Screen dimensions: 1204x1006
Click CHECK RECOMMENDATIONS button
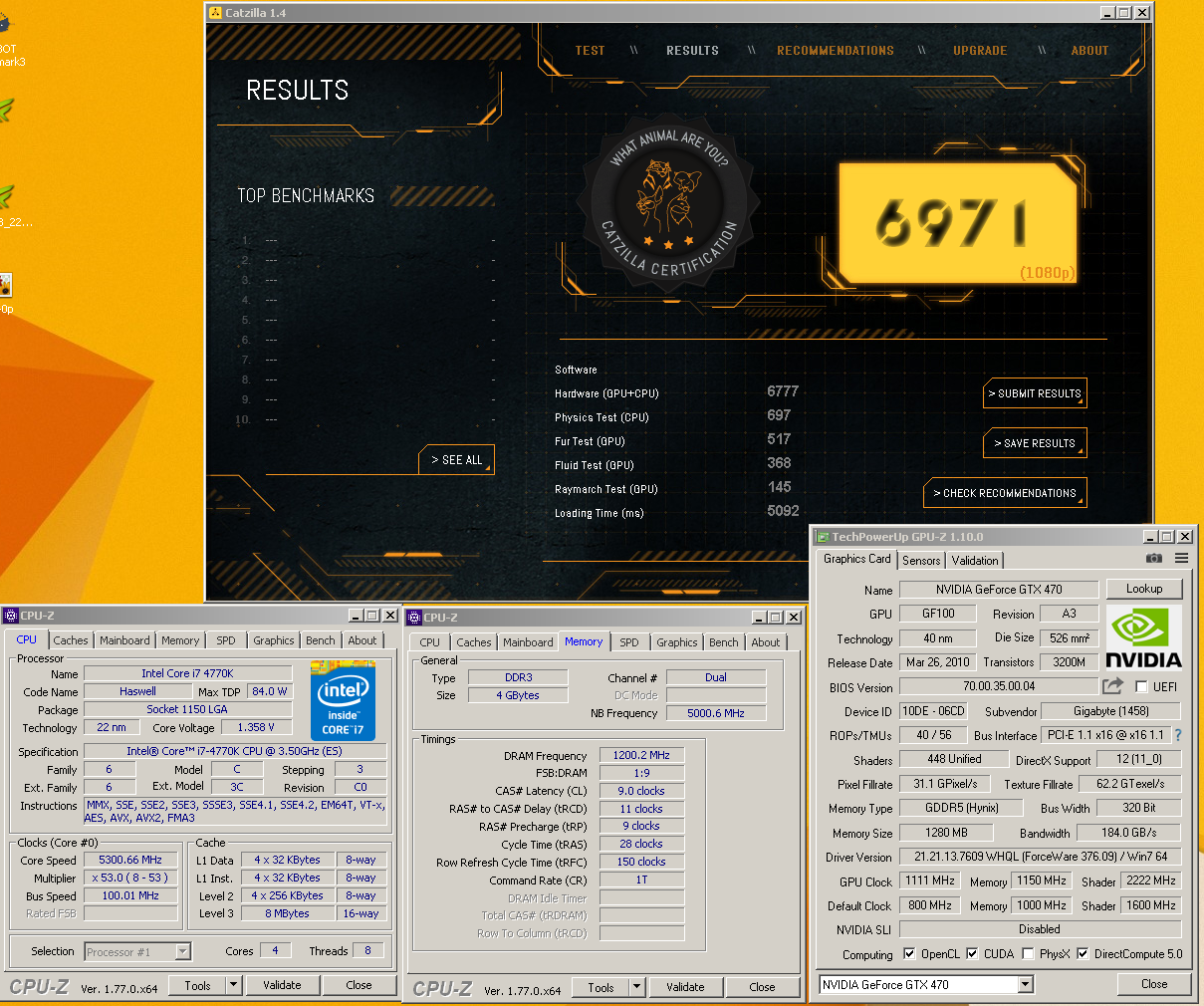point(1005,493)
